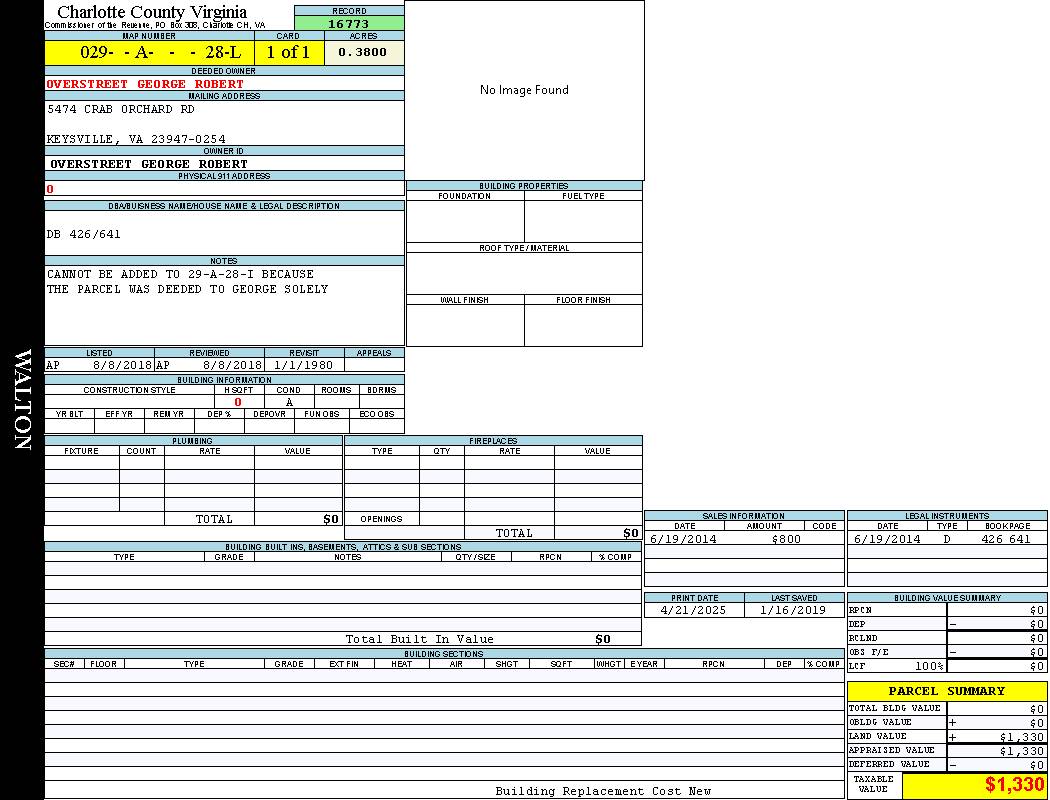Click the card "1 of 1" field
The width and height of the screenshot is (1050, 800).
pos(288,53)
